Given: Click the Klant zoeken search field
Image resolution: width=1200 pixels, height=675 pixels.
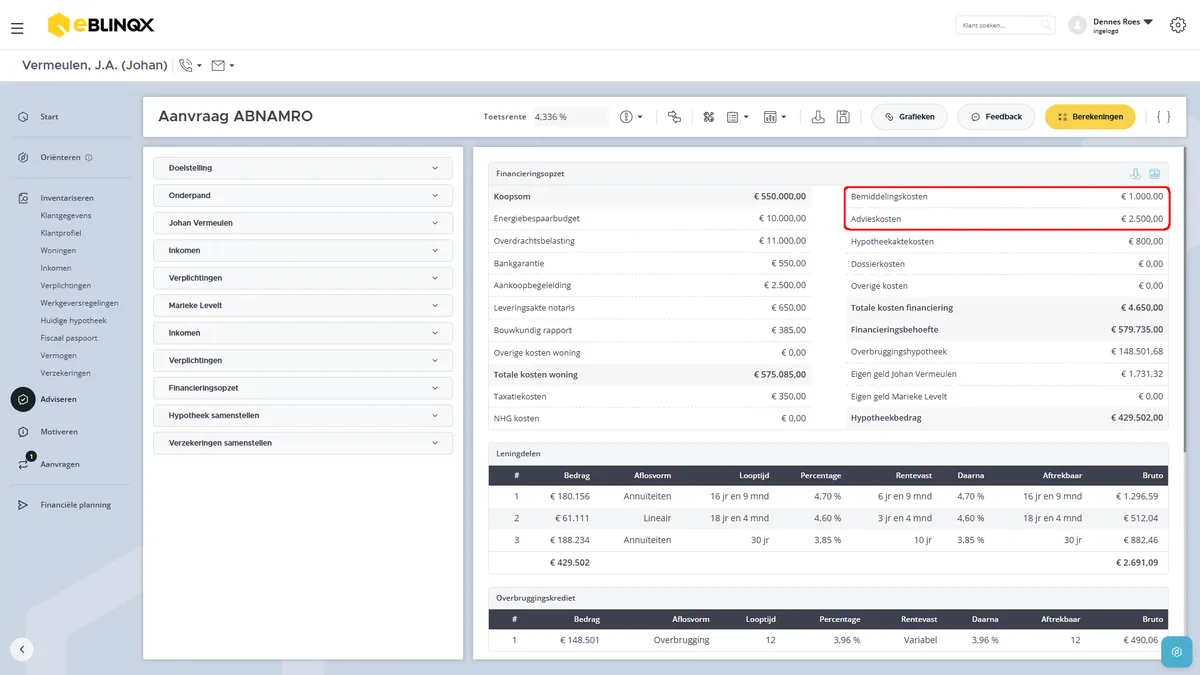Looking at the screenshot, I should click(1005, 25).
